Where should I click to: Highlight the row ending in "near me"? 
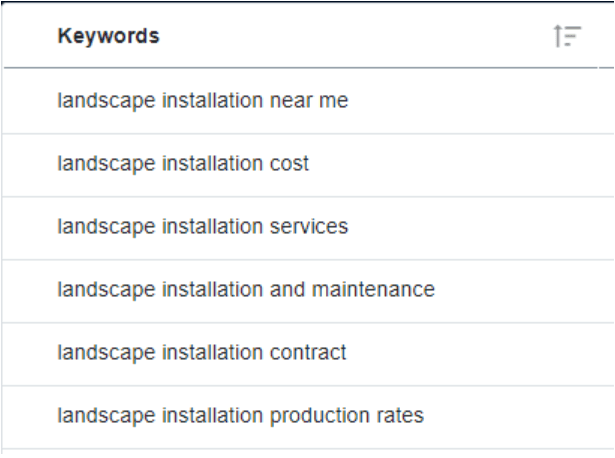coord(202,100)
